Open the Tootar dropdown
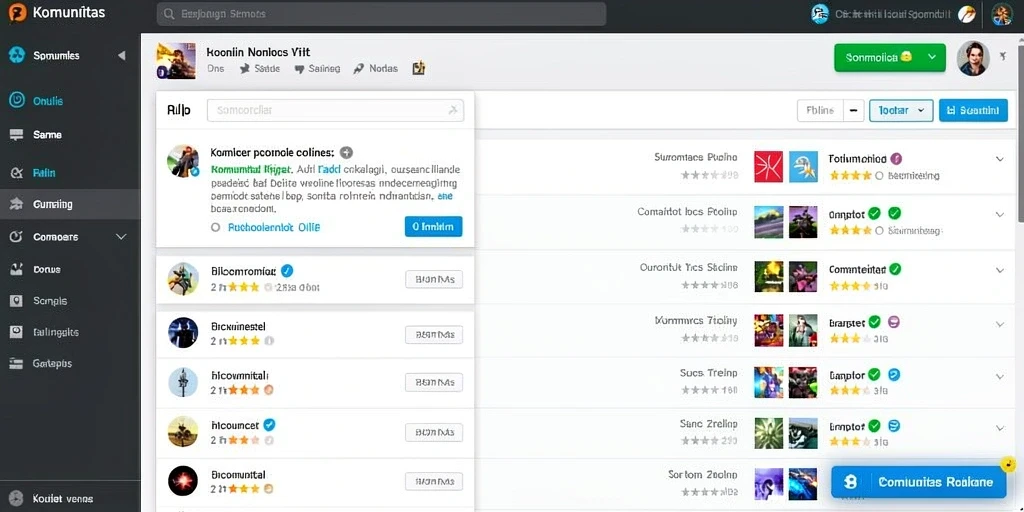The width and height of the screenshot is (1024, 512). click(x=901, y=110)
